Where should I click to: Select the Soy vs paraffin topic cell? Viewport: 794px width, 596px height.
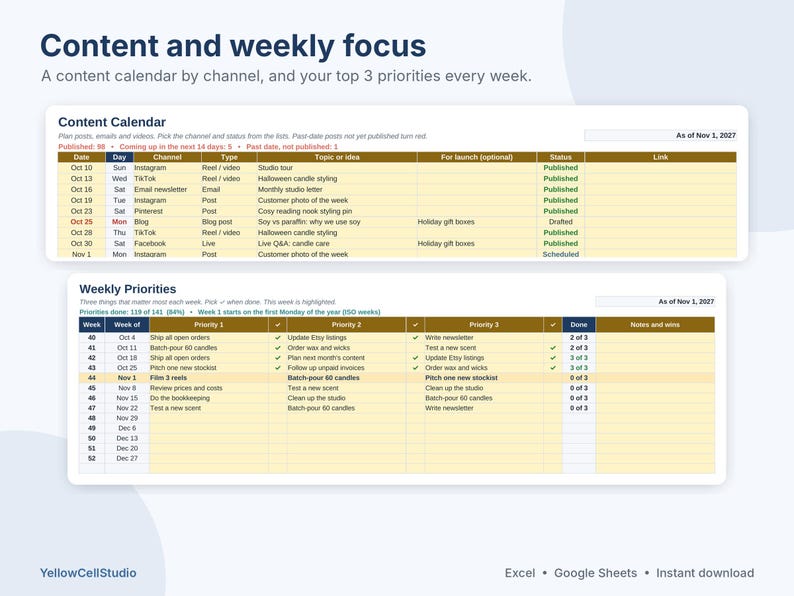[337, 222]
